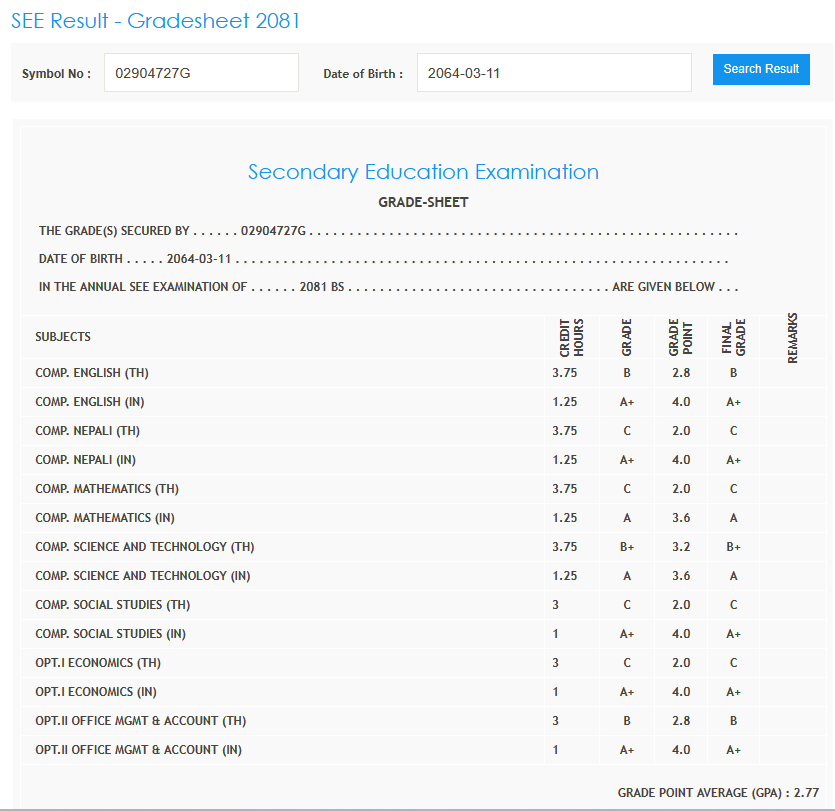Click OPT.II OFFICE MGMT & ACCOUNT (IN) row
This screenshot has width=835, height=811.
[138, 750]
